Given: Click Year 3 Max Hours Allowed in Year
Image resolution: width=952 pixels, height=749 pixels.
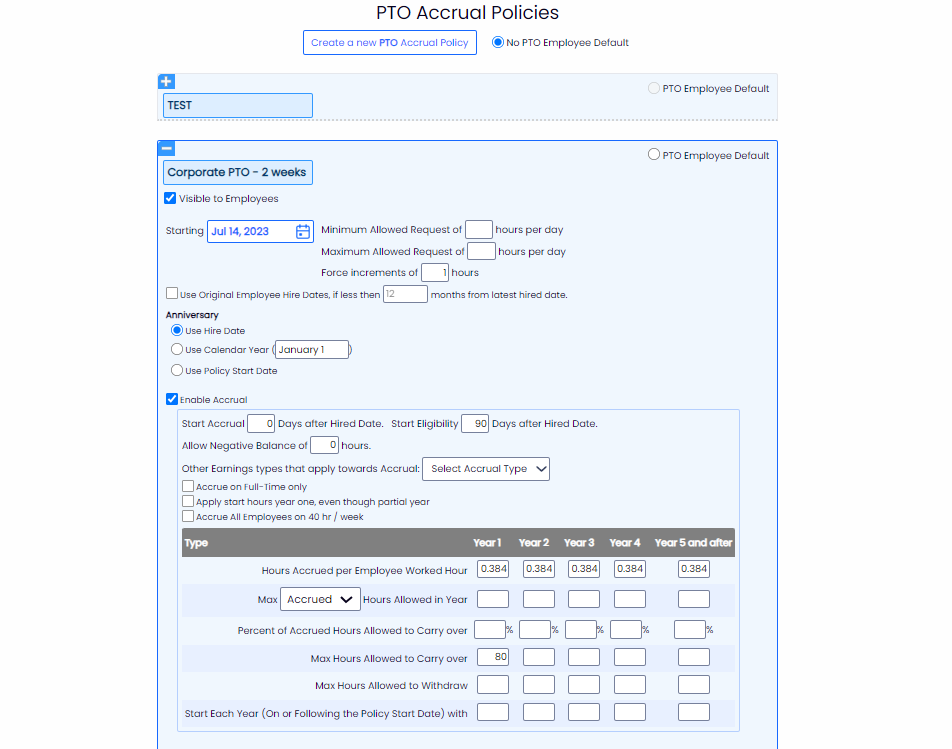Looking at the screenshot, I should (584, 599).
